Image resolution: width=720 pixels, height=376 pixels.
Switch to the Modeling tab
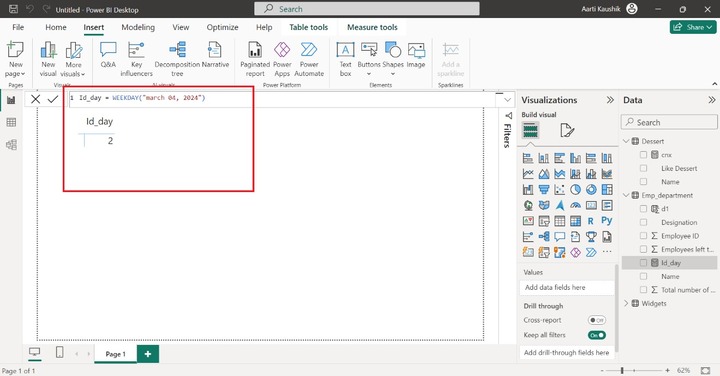point(138,27)
